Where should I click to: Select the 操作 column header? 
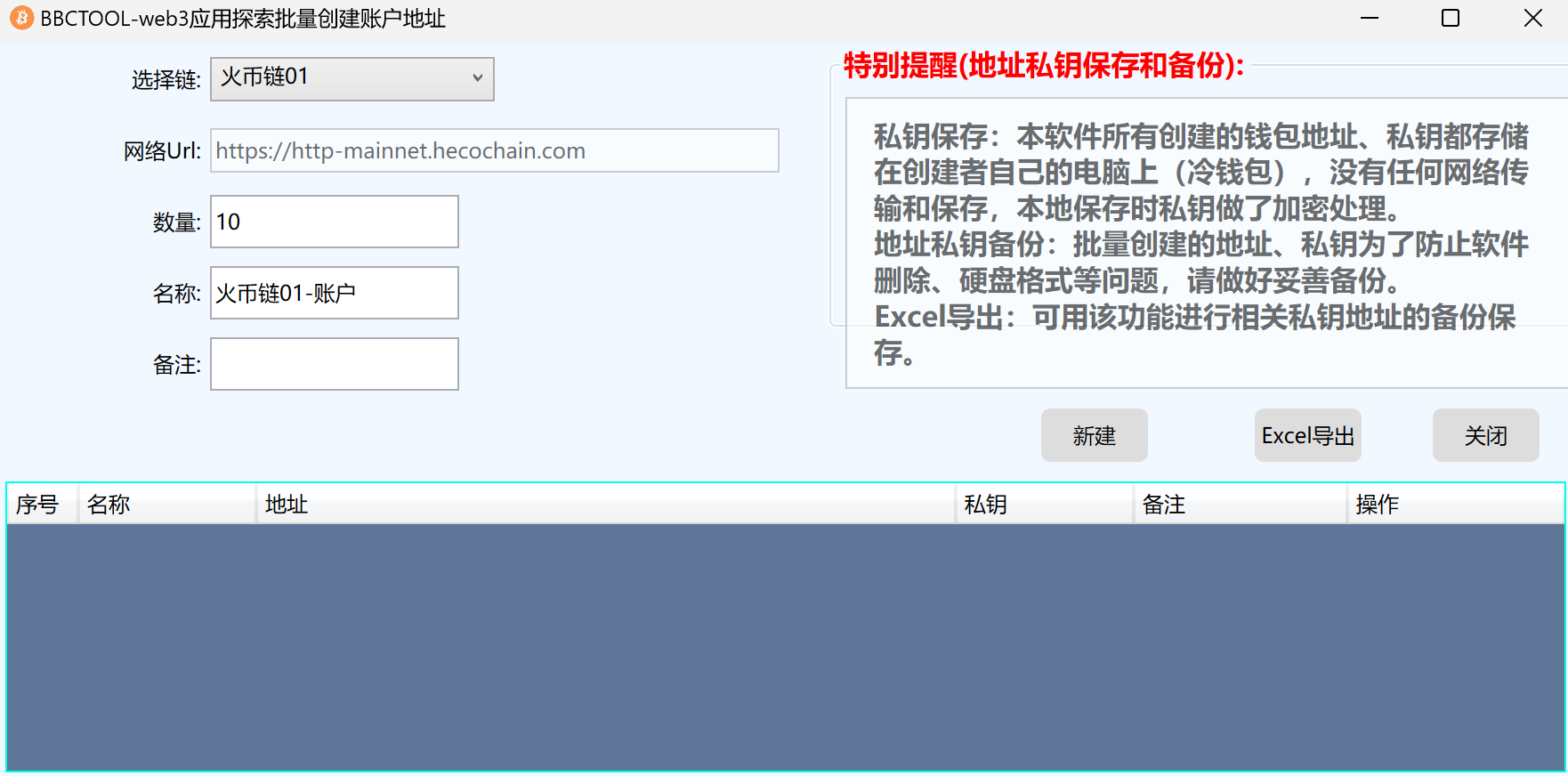1453,505
